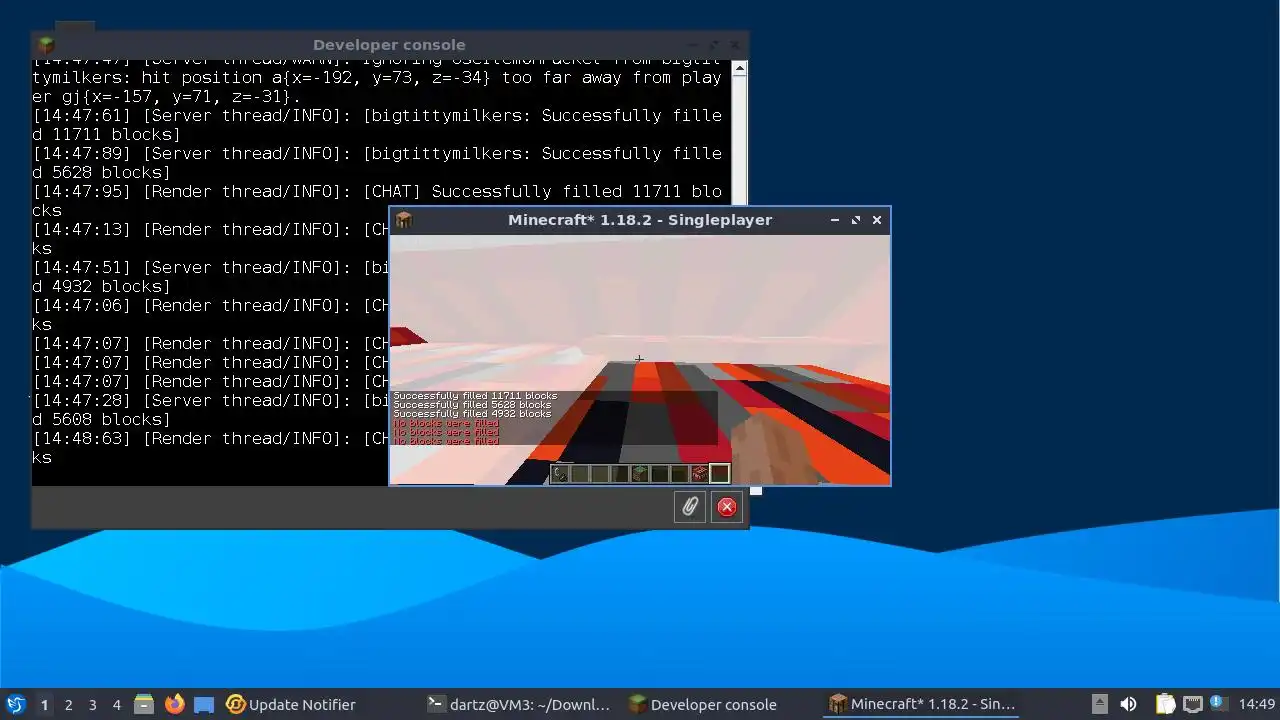Switch to workspace 1 in the taskbar pager
The height and width of the screenshot is (720, 1280).
coord(44,704)
